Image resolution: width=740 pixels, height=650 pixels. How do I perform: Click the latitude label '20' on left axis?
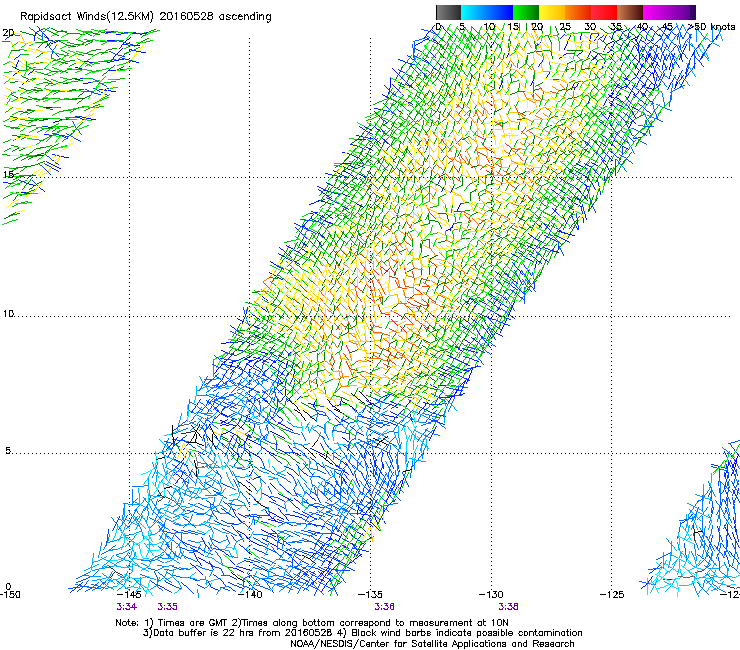[x=8, y=33]
